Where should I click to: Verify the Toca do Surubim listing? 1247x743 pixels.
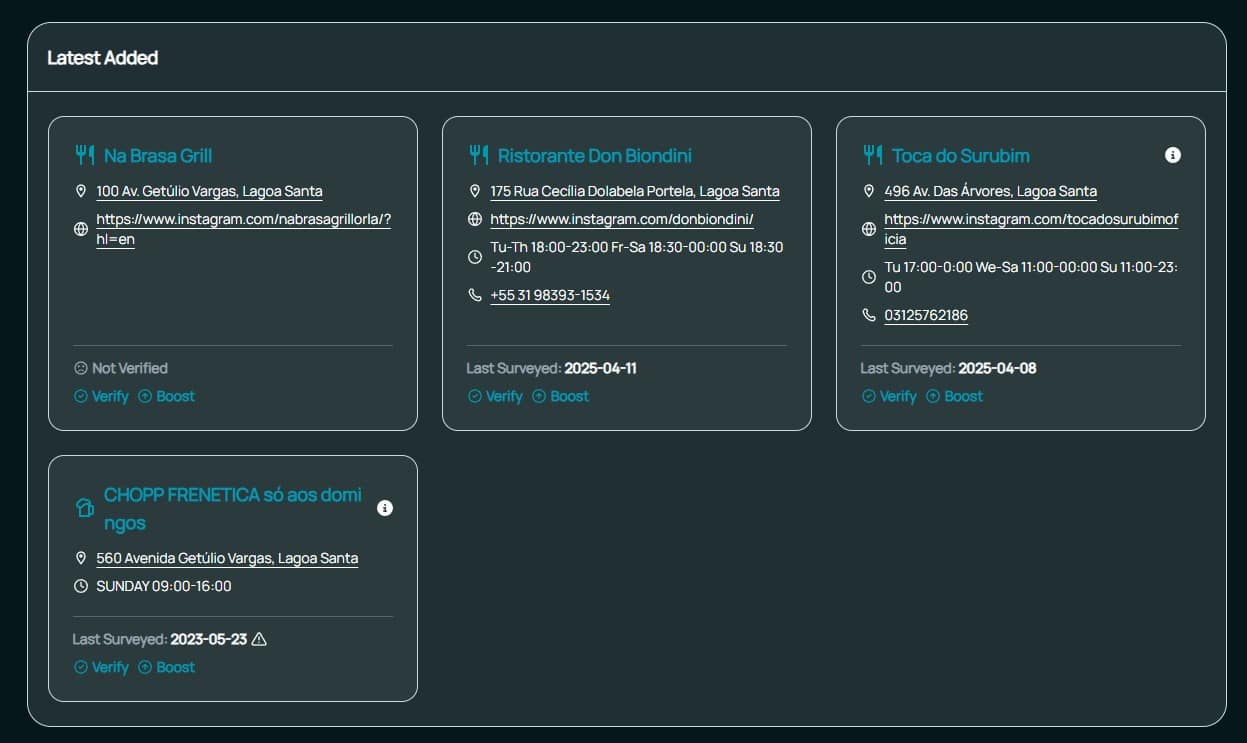click(889, 396)
